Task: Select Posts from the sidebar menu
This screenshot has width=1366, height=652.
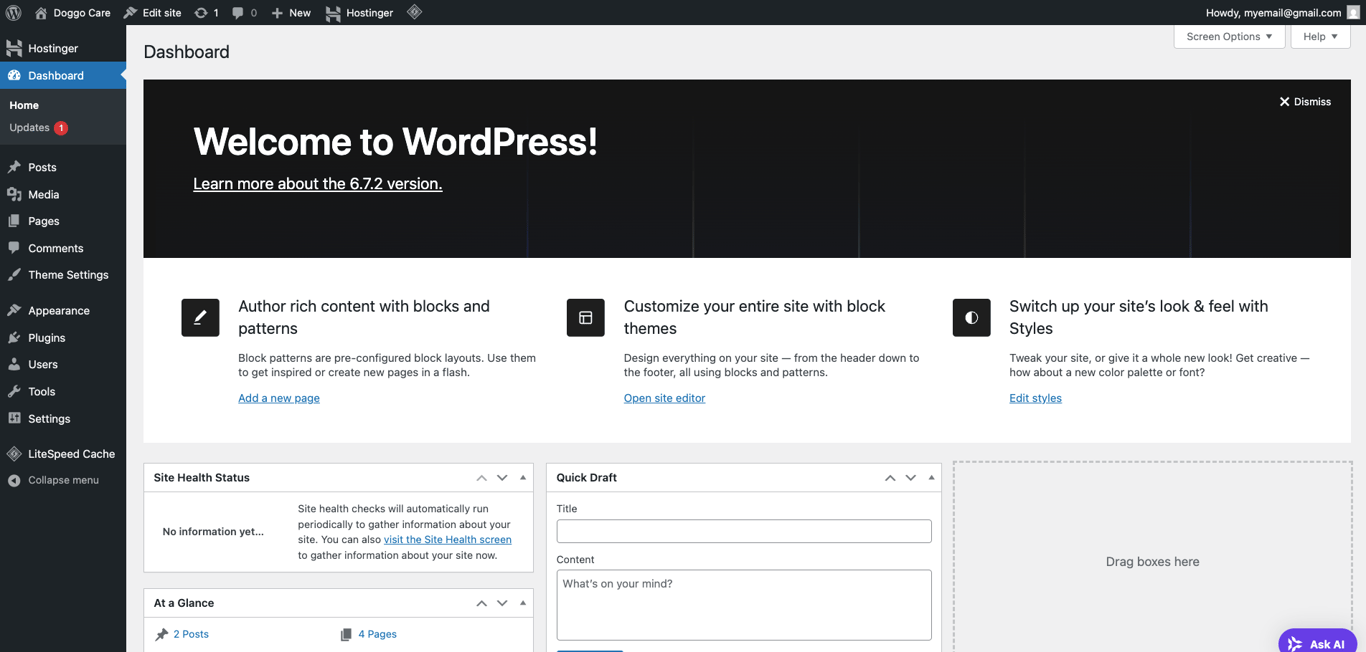Action: click(42, 167)
